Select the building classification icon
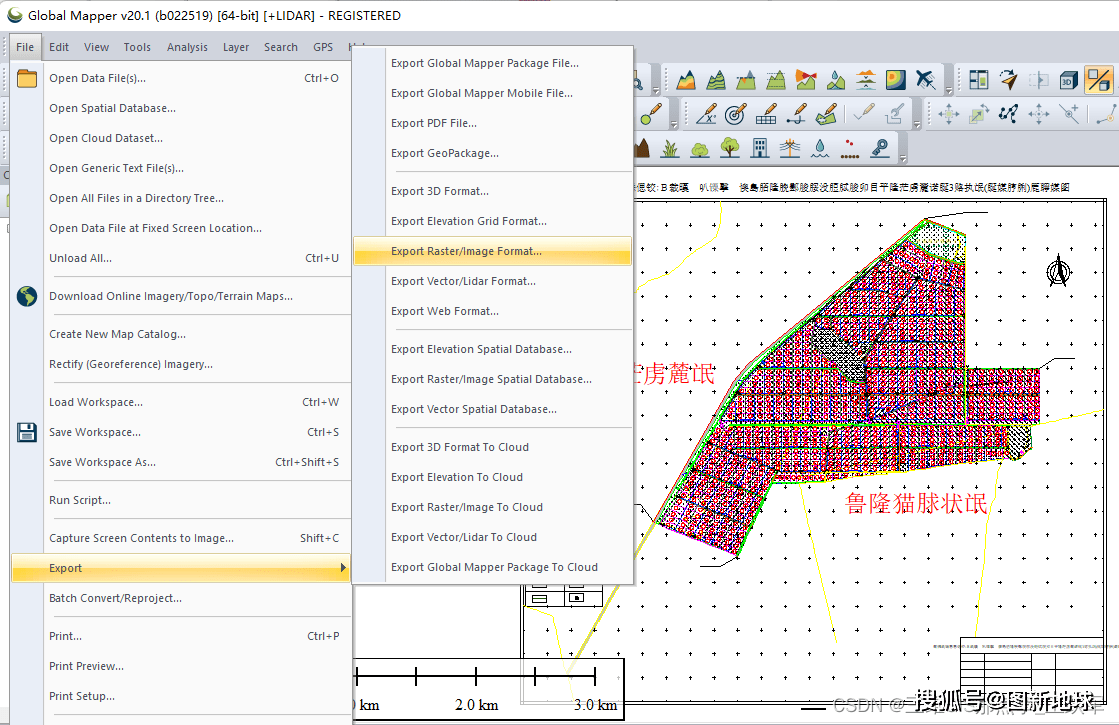1119x725 pixels. [x=760, y=148]
